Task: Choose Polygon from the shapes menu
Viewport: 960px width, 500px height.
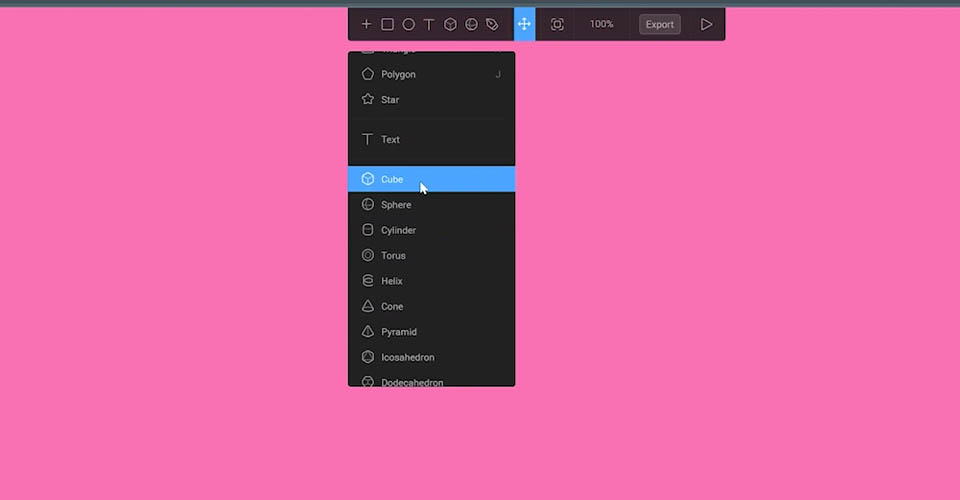Action: pyautogui.click(x=432, y=74)
